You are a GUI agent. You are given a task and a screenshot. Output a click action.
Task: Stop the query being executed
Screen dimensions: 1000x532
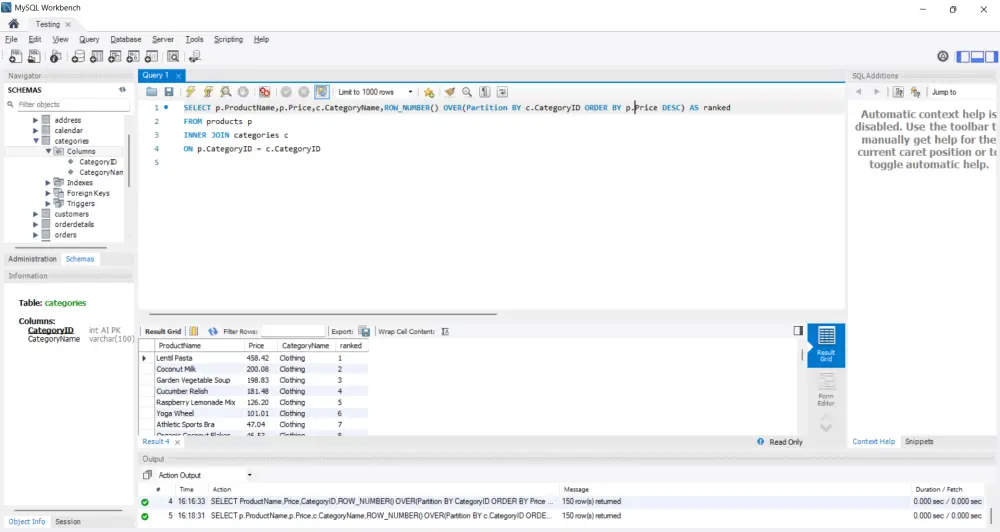[243, 92]
